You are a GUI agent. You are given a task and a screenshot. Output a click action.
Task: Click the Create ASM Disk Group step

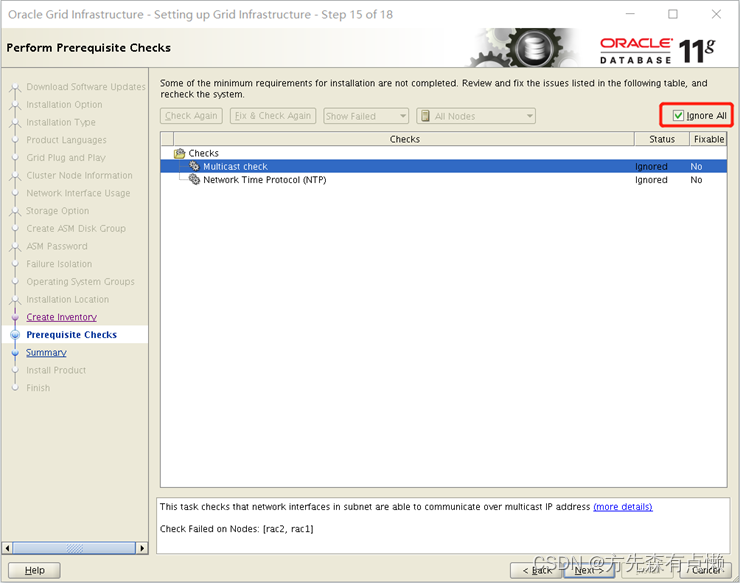76,228
